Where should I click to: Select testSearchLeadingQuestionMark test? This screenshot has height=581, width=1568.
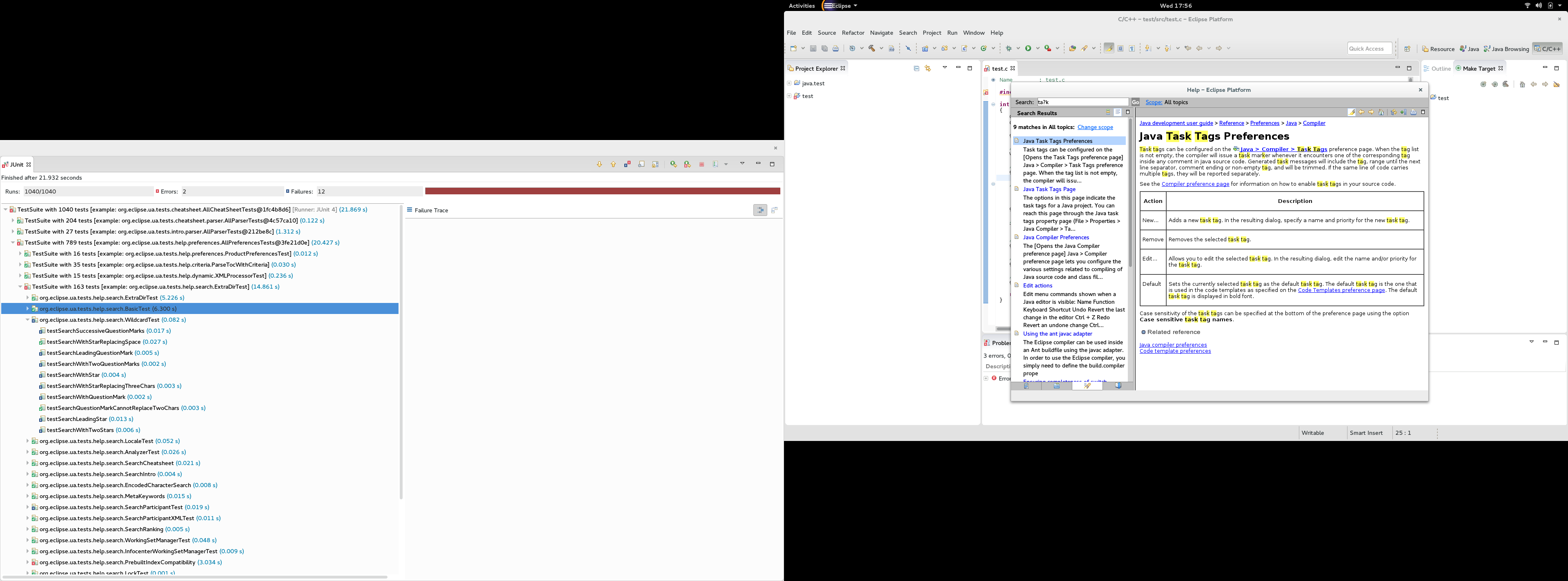click(98, 353)
